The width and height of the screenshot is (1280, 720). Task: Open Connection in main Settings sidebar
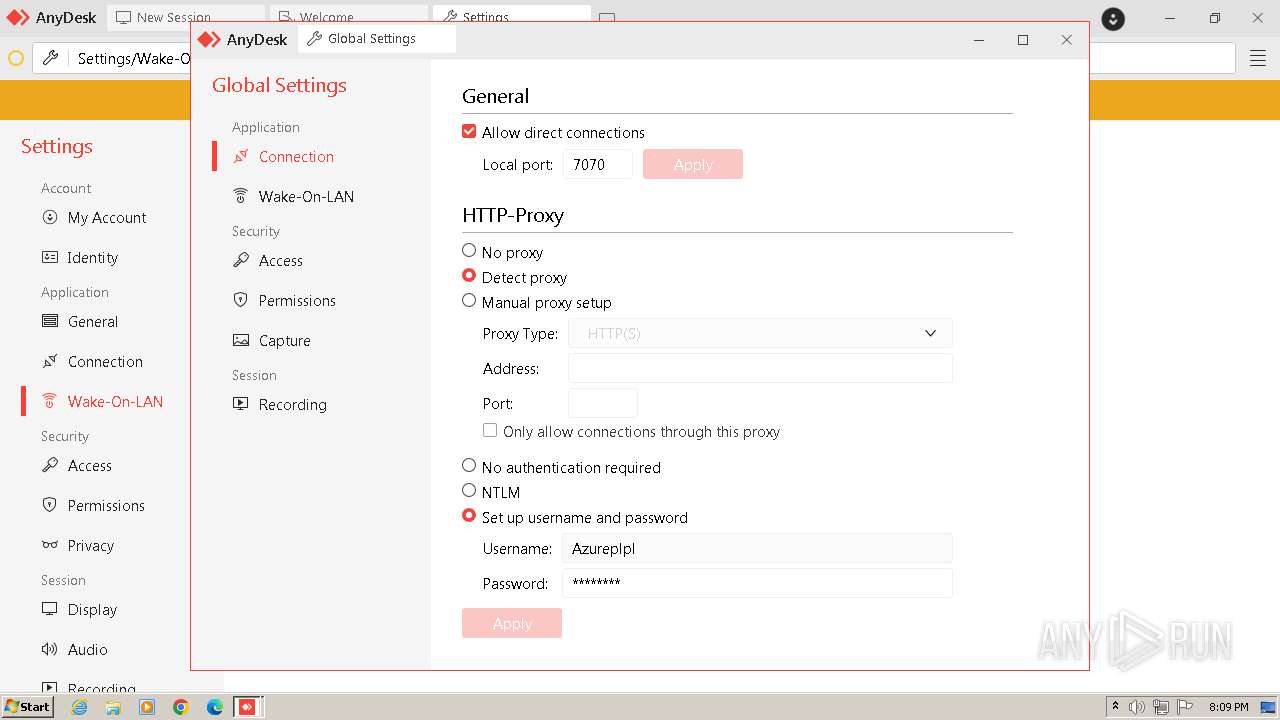[105, 362]
